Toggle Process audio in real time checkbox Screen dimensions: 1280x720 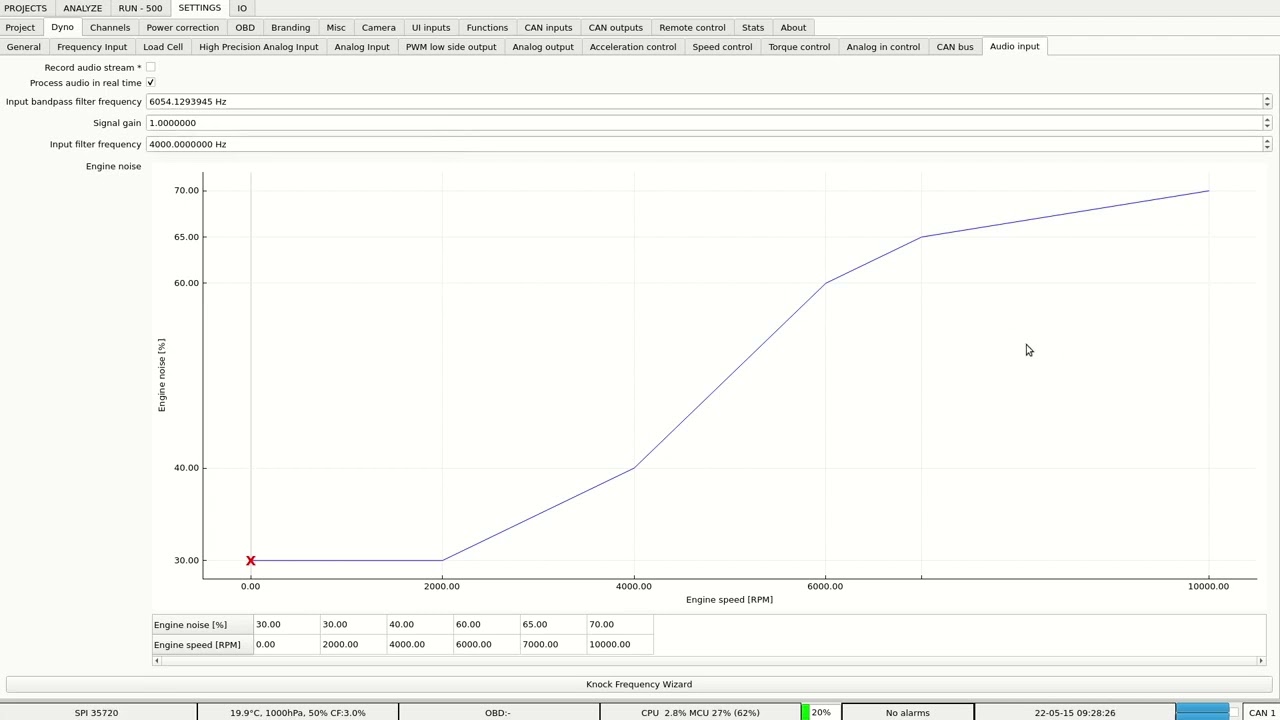pos(151,83)
